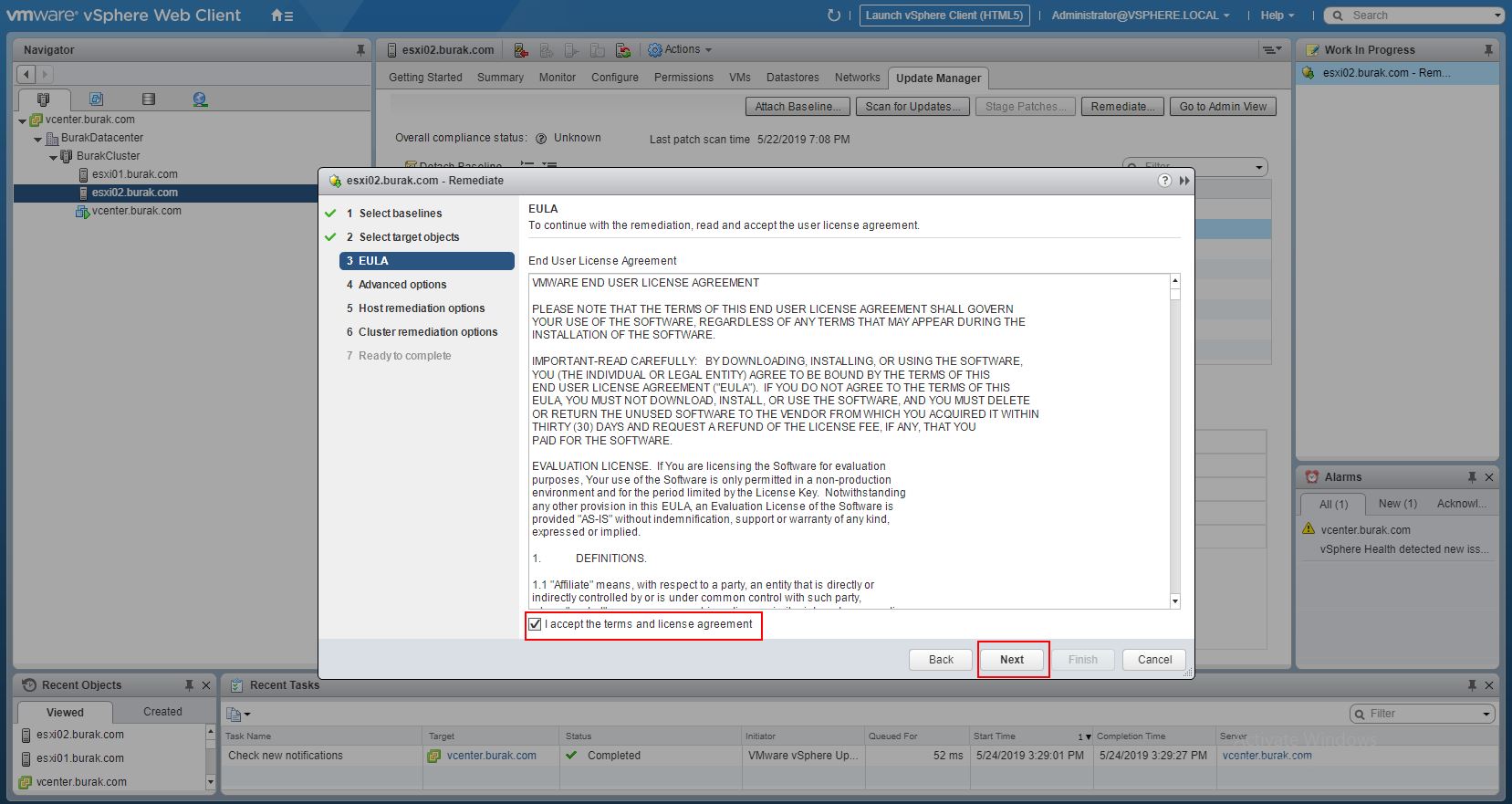
Task: Open the Permissions tab
Action: pyautogui.click(x=683, y=78)
